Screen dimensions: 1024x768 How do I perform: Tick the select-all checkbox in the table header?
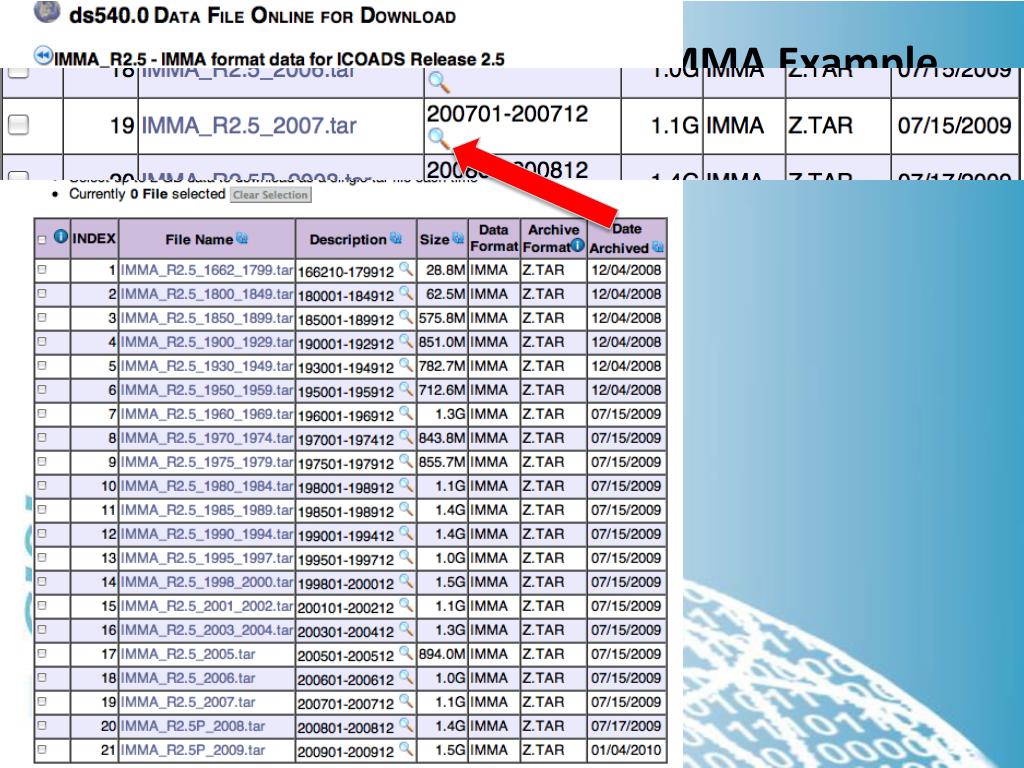point(42,240)
